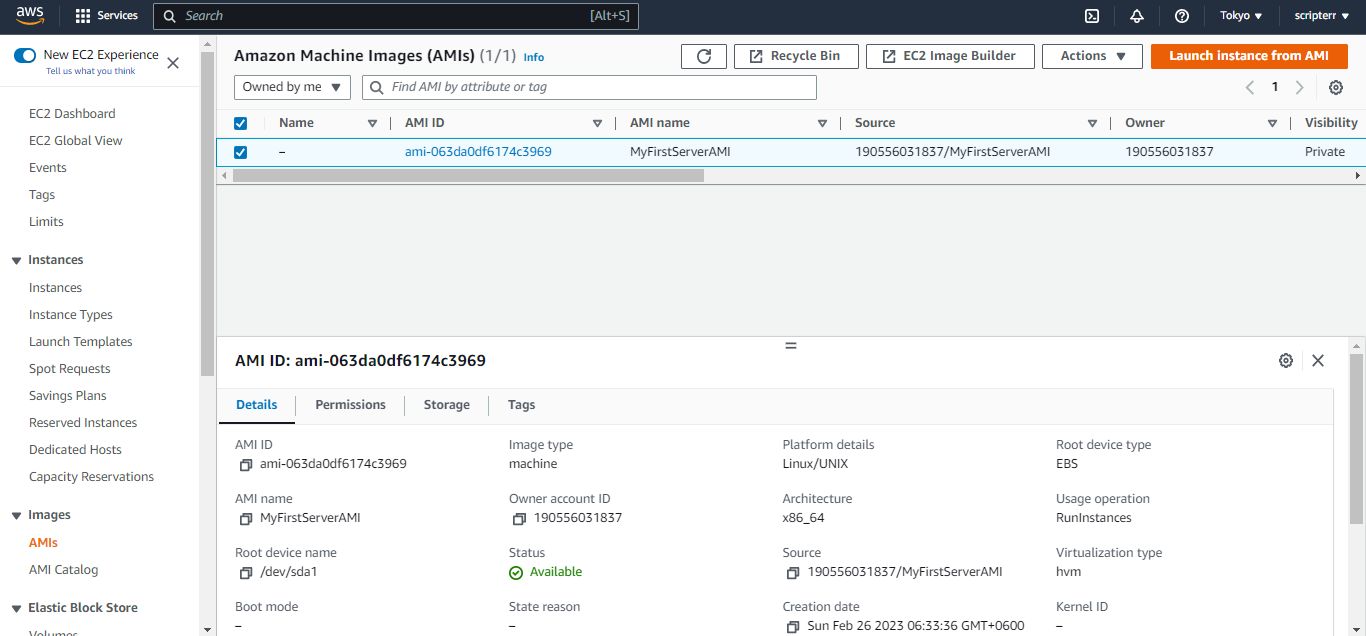
Task: Close the New EC2 Experience banner
Action: pos(173,63)
